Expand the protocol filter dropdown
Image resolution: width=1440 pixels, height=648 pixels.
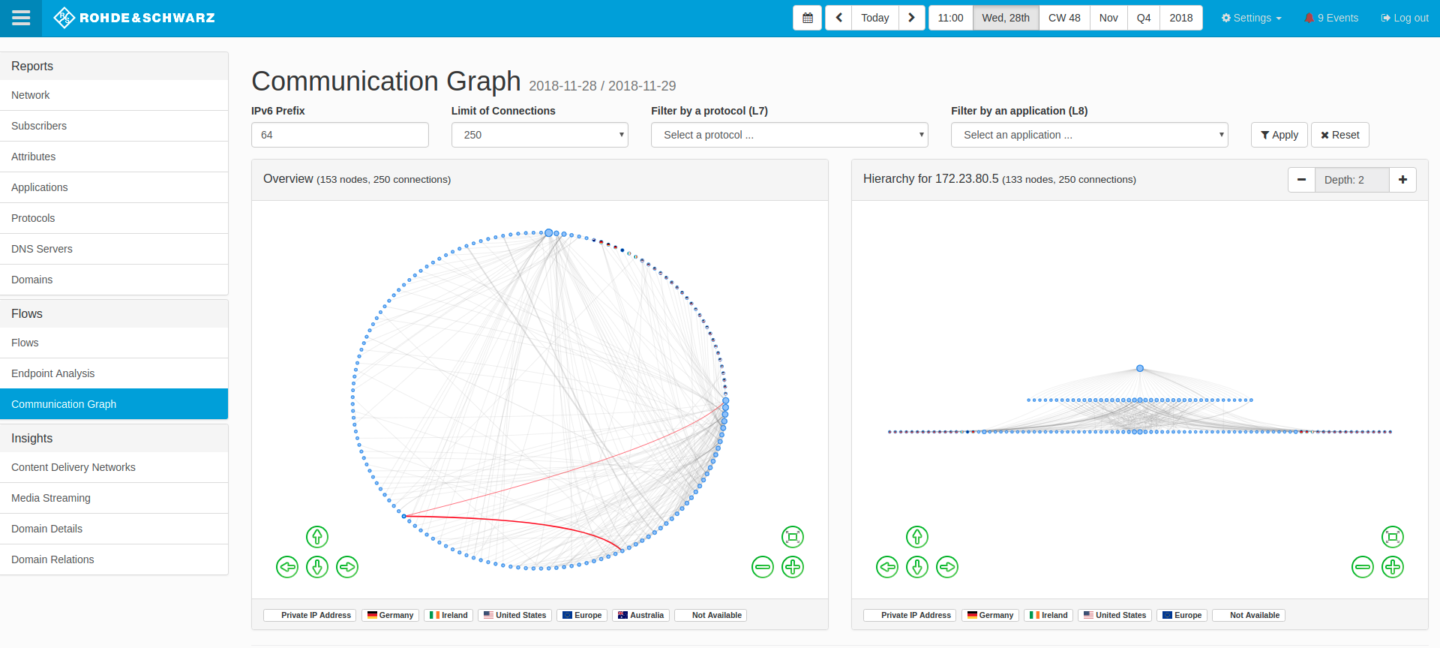tap(789, 135)
